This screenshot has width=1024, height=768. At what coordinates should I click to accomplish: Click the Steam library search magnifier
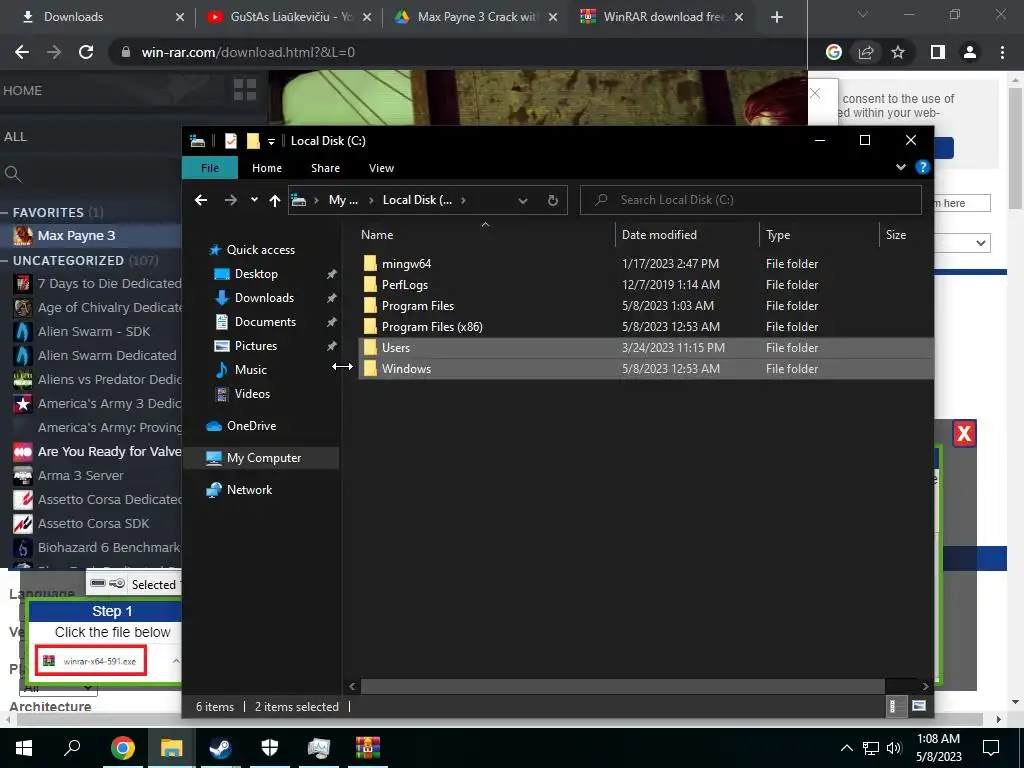[13, 174]
